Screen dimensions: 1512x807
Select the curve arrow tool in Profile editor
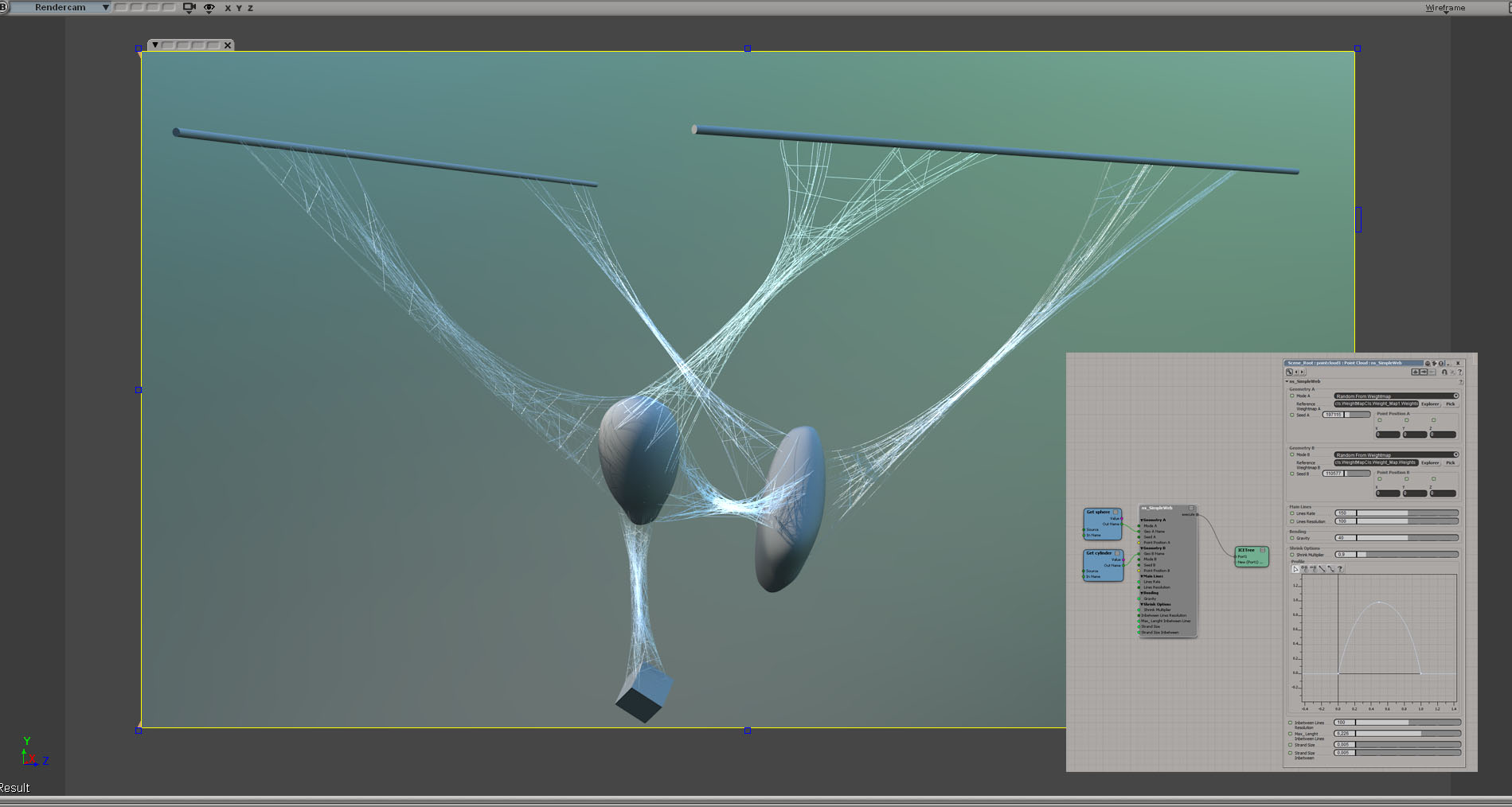click(1295, 569)
